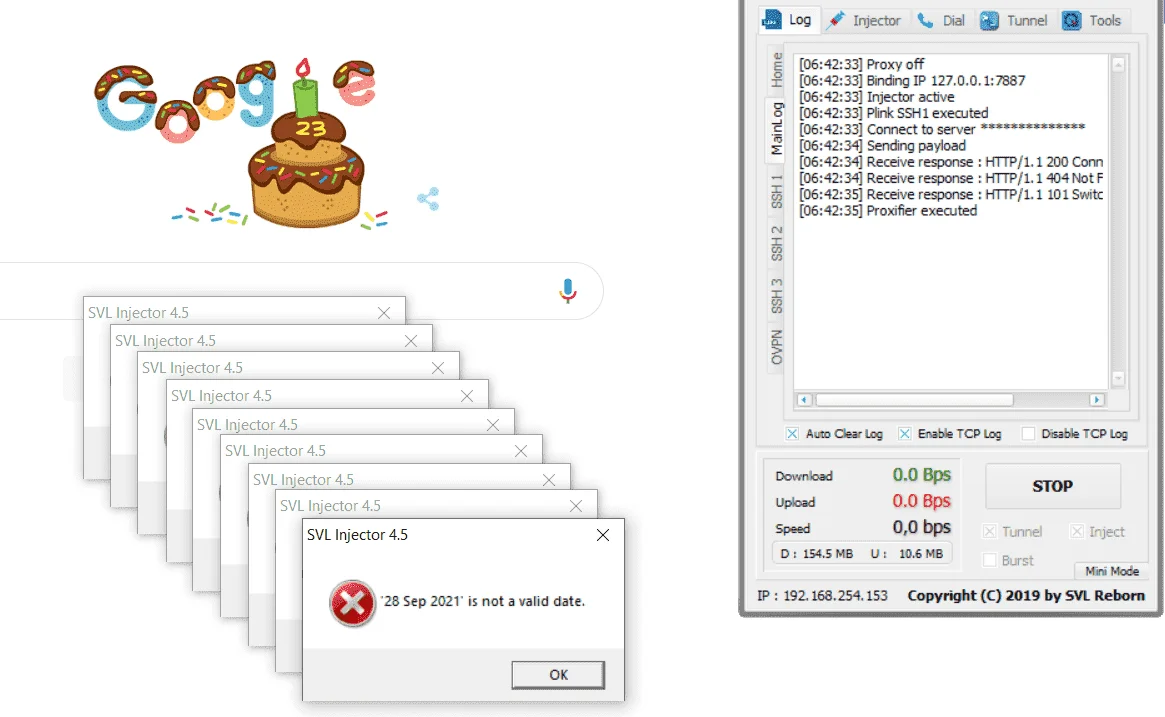Click the Tools tab icon

tap(1071, 21)
